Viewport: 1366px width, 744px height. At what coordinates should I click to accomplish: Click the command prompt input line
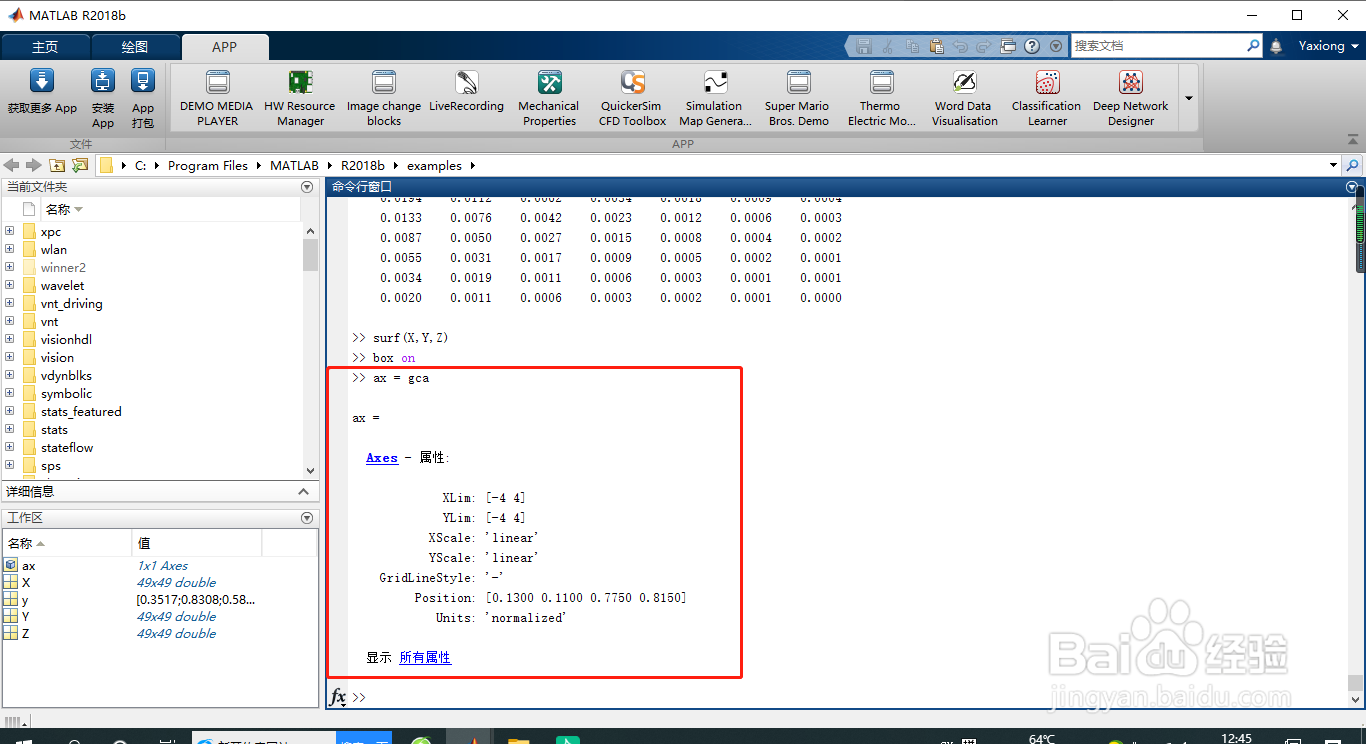point(850,697)
